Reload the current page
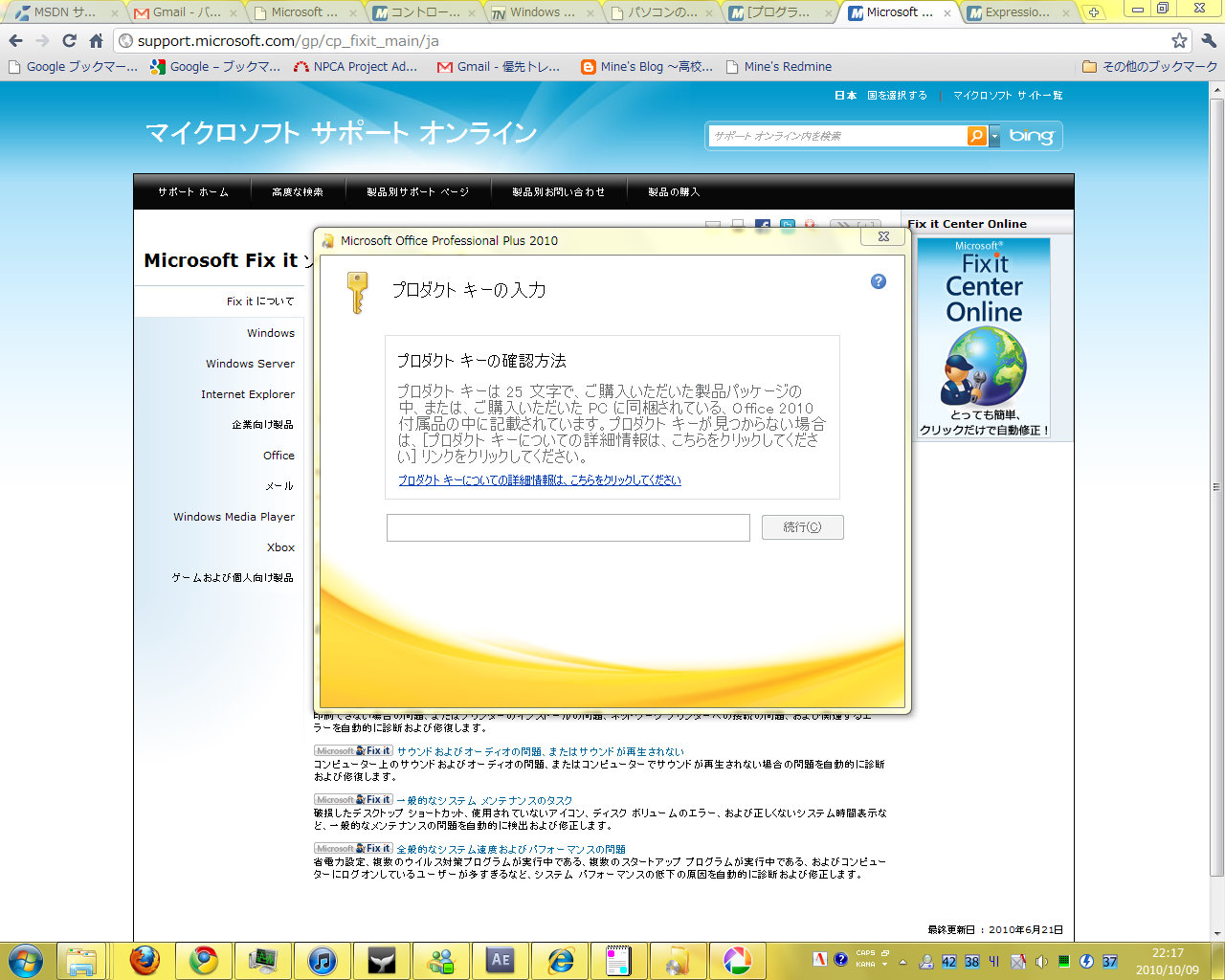 (69, 40)
